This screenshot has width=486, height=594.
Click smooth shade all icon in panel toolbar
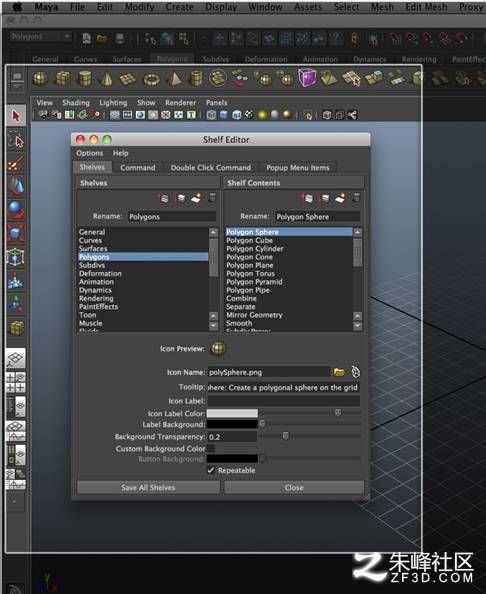point(224,115)
